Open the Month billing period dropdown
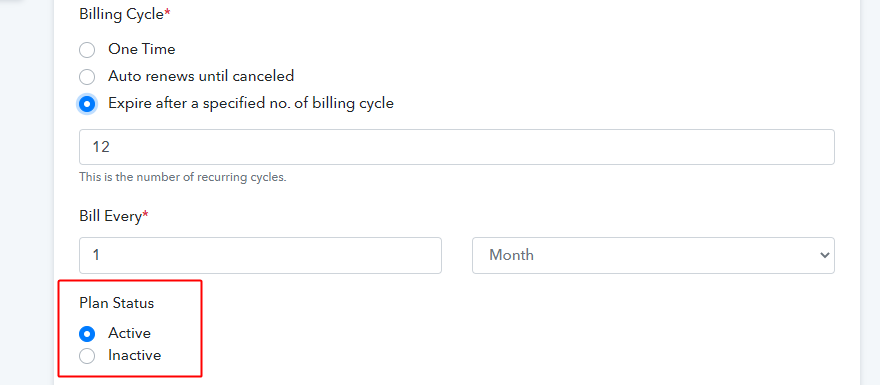The height and width of the screenshot is (385, 880). pos(653,255)
